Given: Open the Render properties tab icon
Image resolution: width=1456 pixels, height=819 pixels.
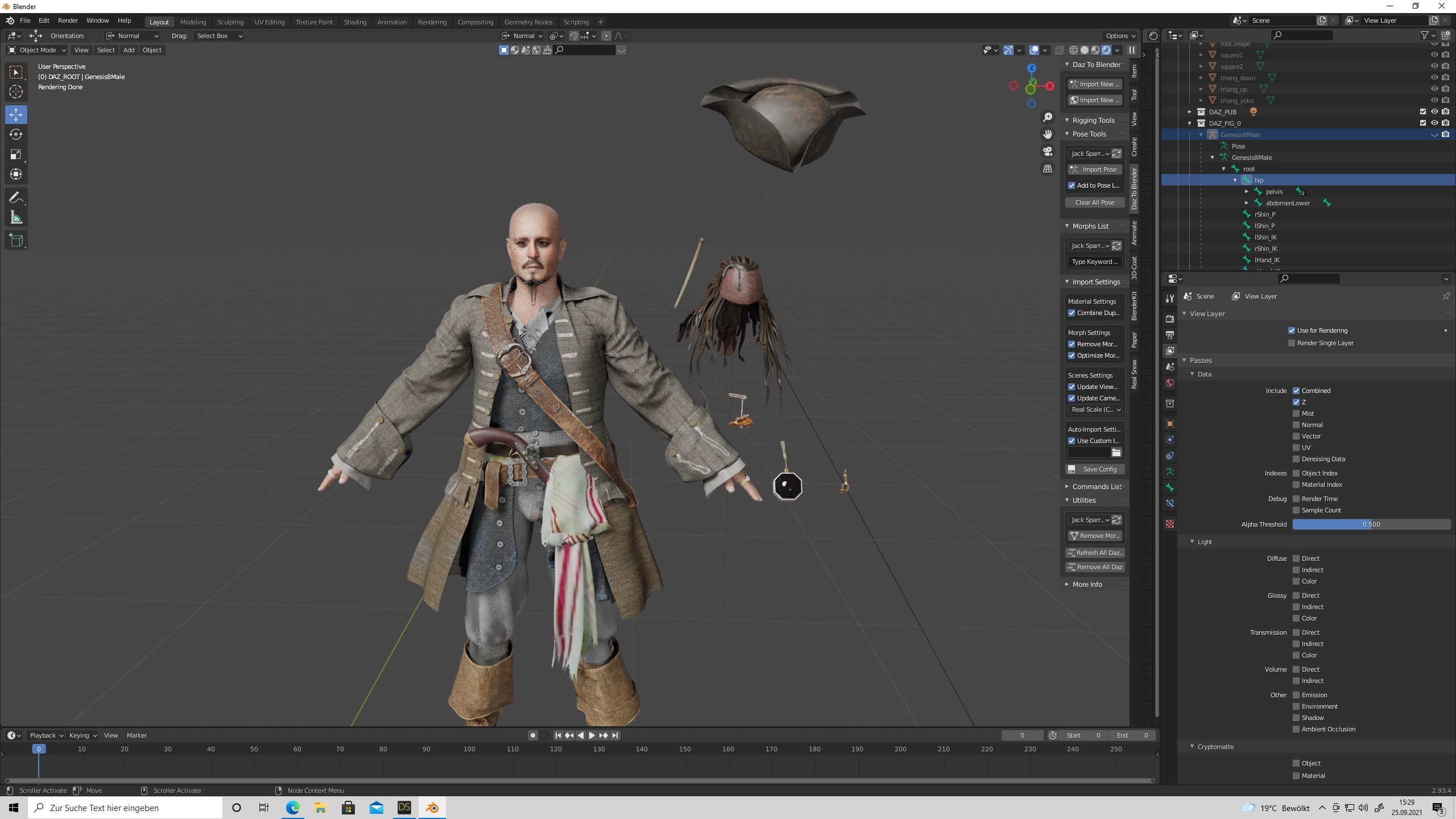Looking at the screenshot, I should (x=1170, y=319).
